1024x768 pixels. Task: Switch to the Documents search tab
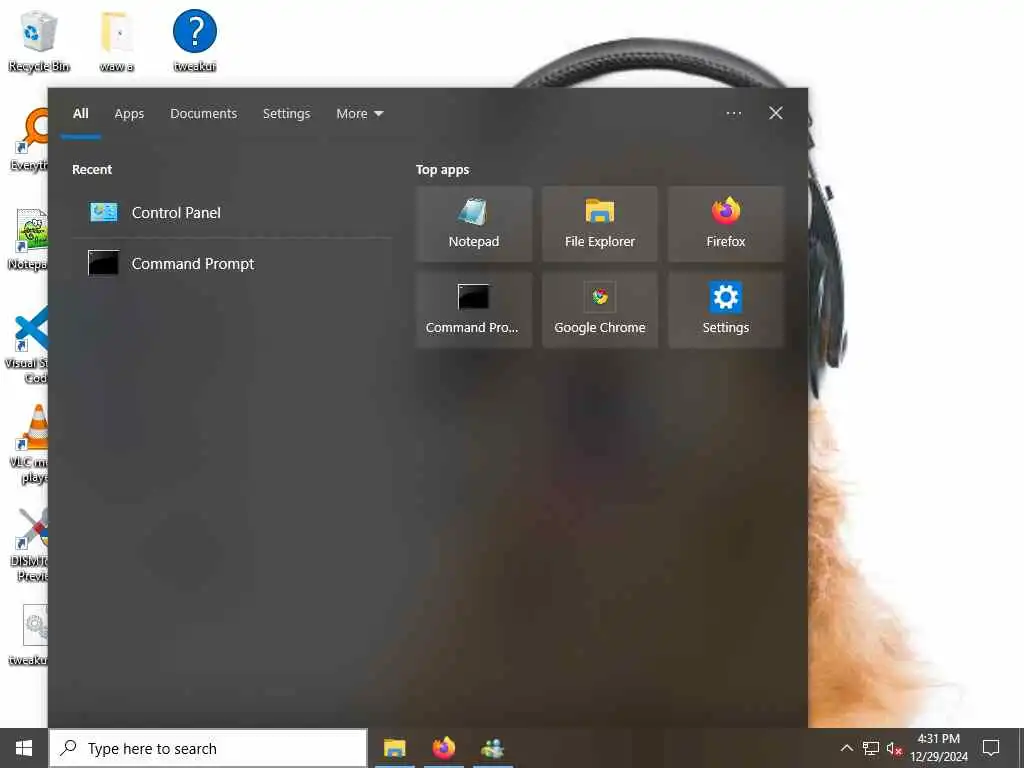click(203, 113)
